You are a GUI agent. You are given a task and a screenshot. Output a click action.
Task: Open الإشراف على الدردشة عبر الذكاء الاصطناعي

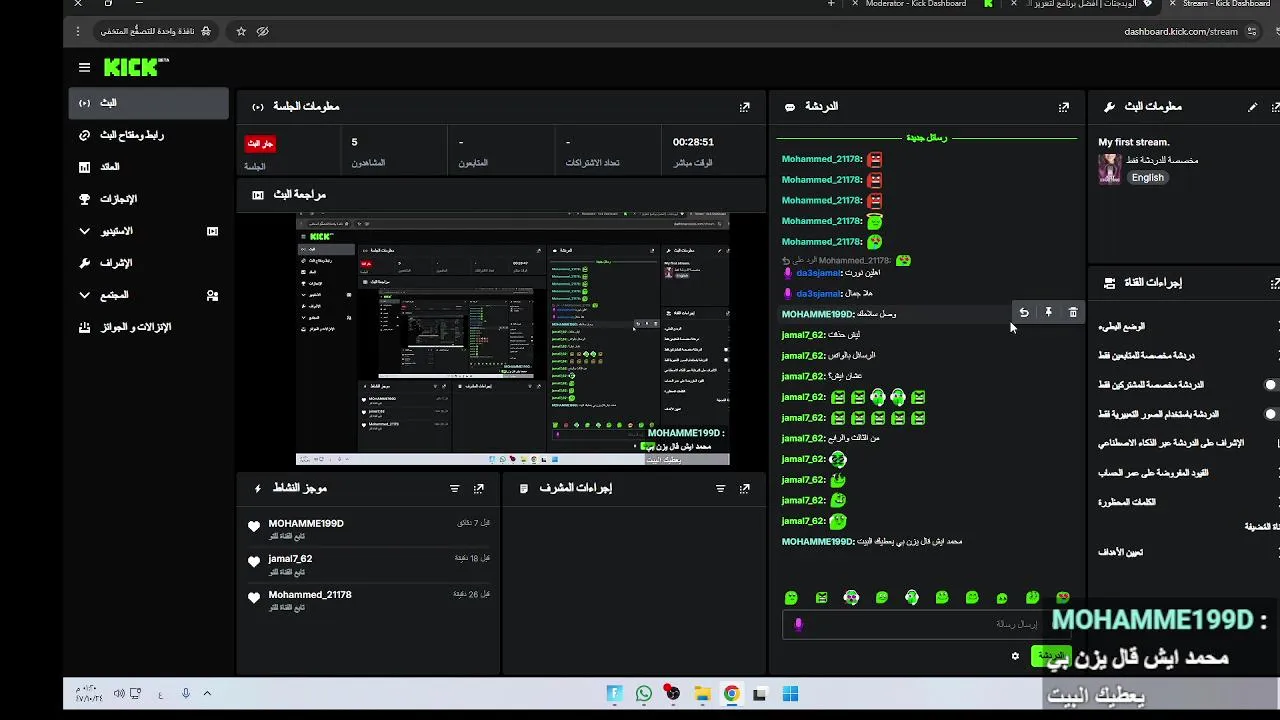pos(1171,443)
